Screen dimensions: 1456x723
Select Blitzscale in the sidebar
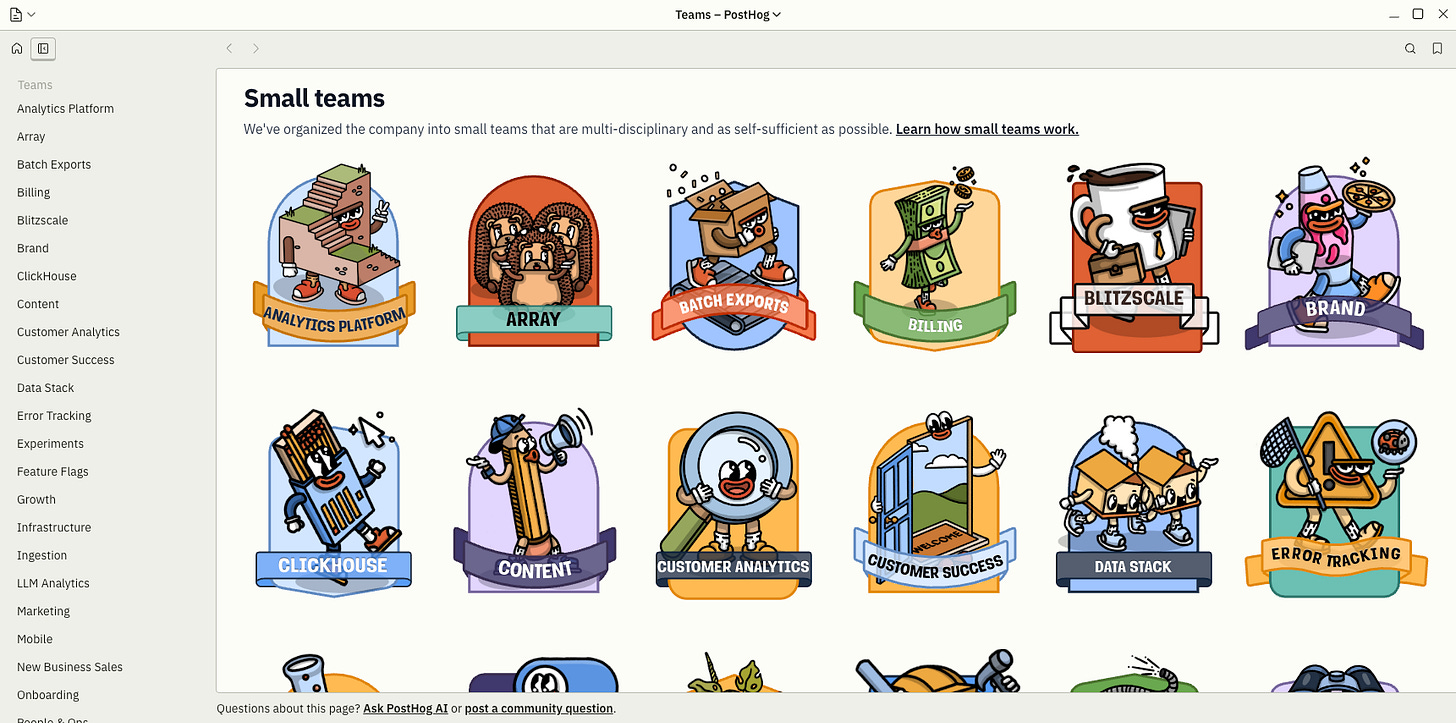tap(42, 221)
